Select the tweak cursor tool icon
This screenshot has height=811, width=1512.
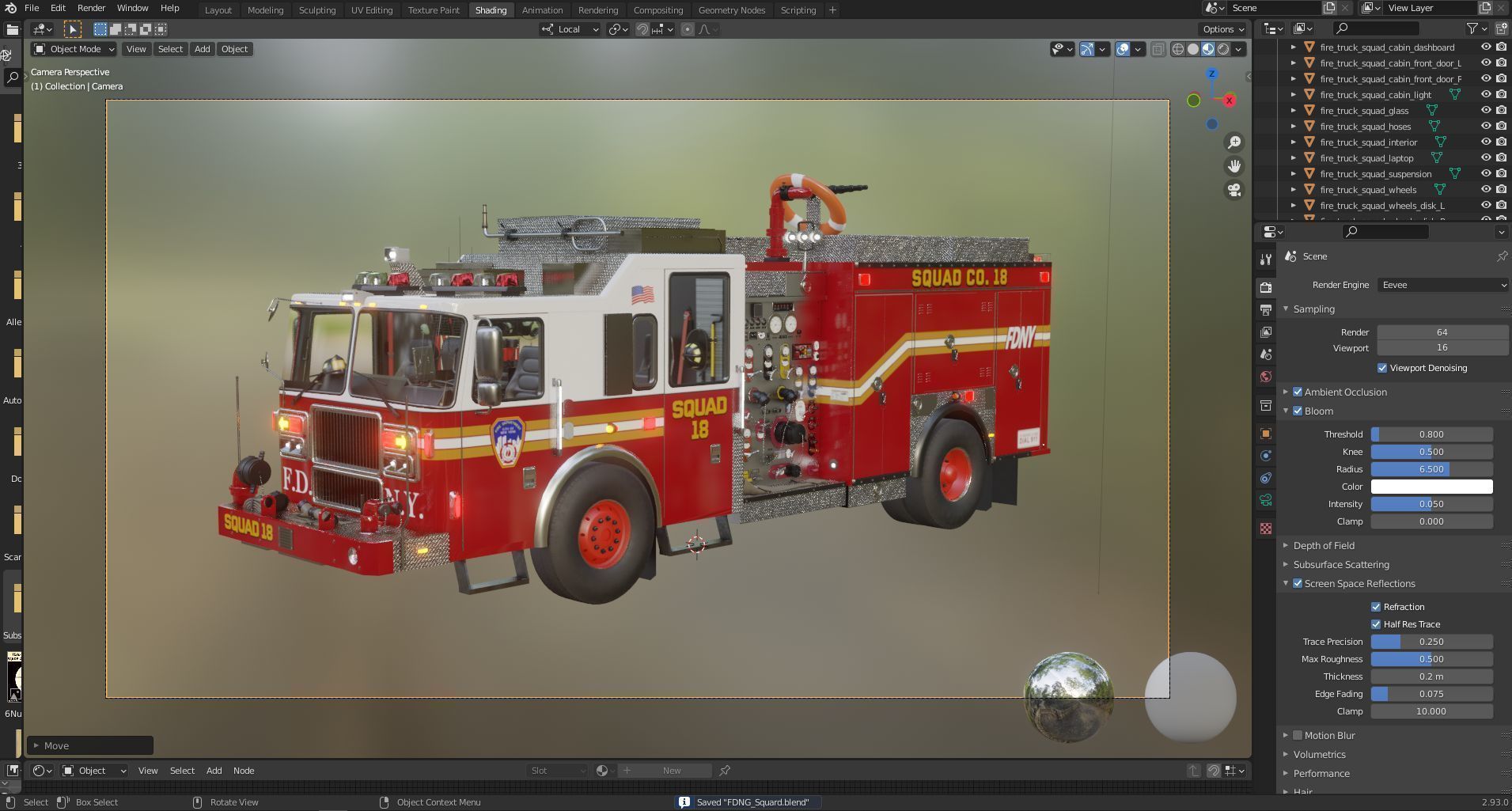pyautogui.click(x=72, y=29)
